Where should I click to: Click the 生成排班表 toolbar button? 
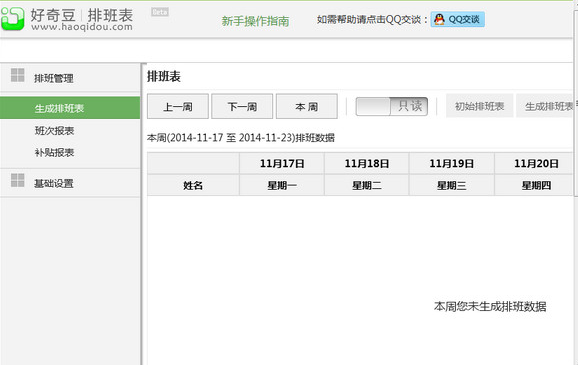(x=545, y=106)
